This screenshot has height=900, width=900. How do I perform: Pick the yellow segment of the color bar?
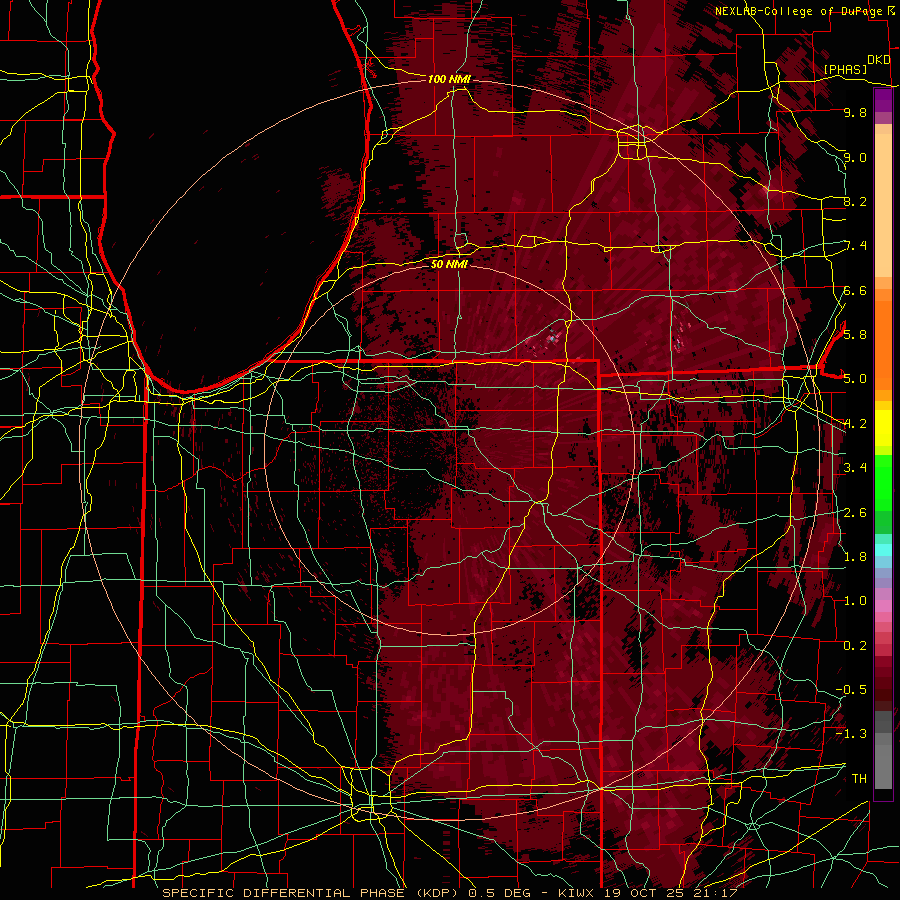coord(883,428)
